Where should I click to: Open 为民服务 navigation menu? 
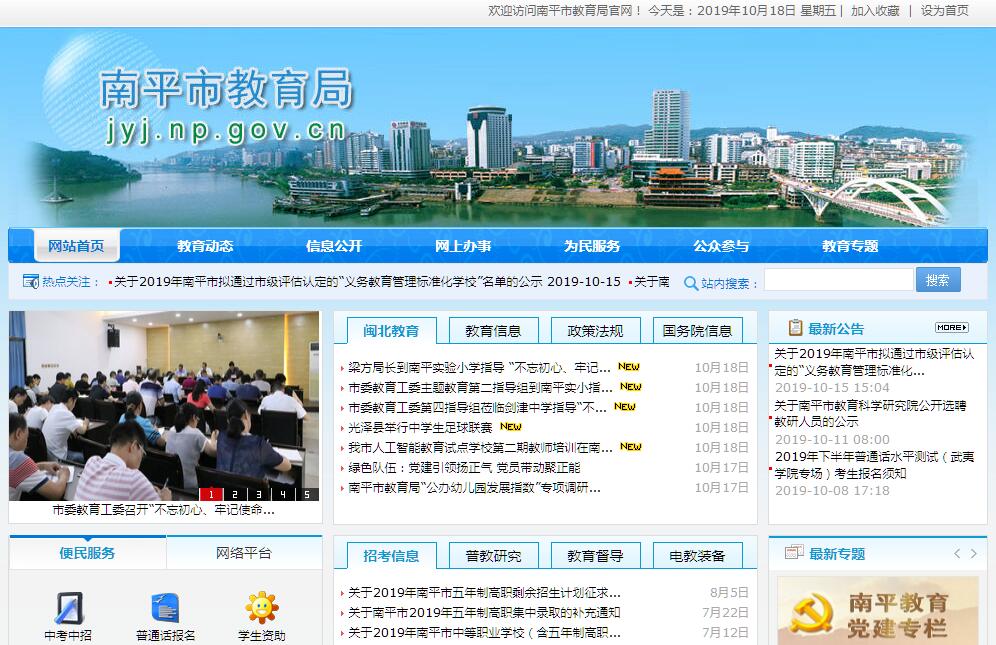pos(592,246)
